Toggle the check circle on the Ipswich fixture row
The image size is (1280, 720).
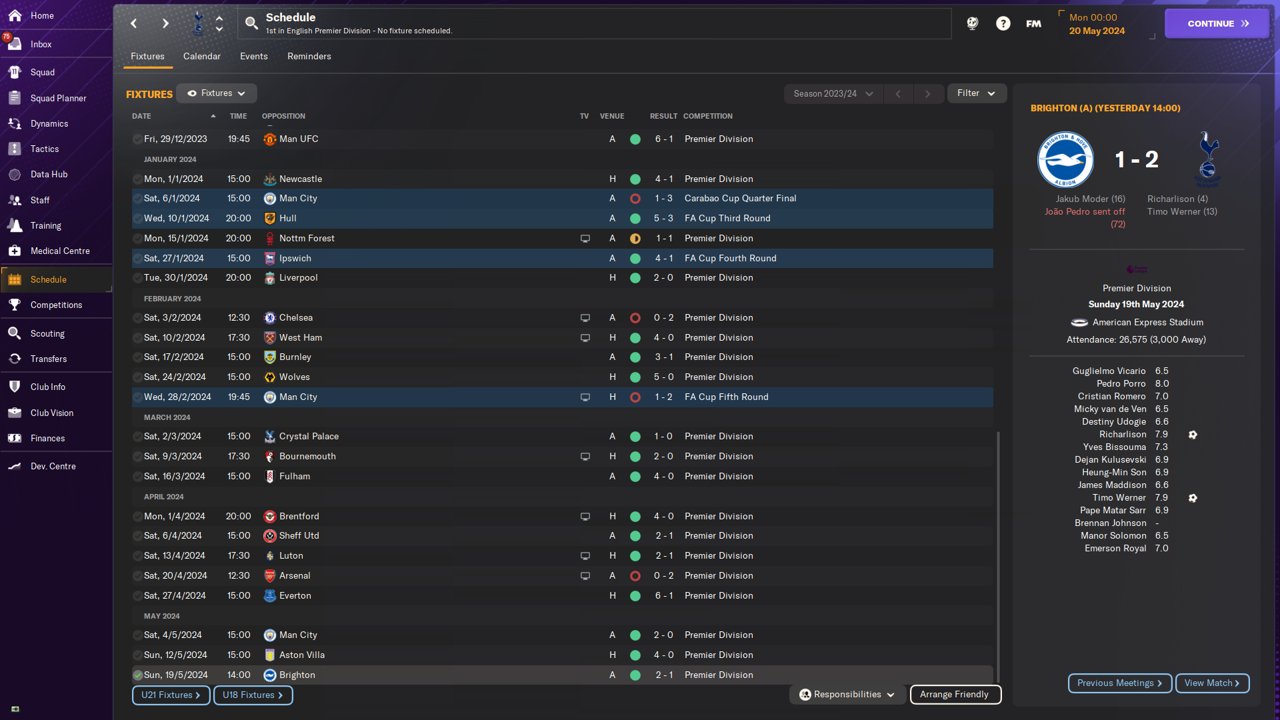pyautogui.click(x=137, y=258)
